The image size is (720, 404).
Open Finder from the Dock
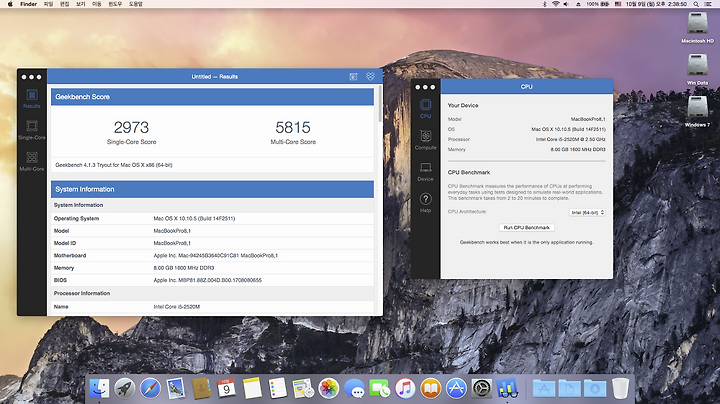(99, 388)
